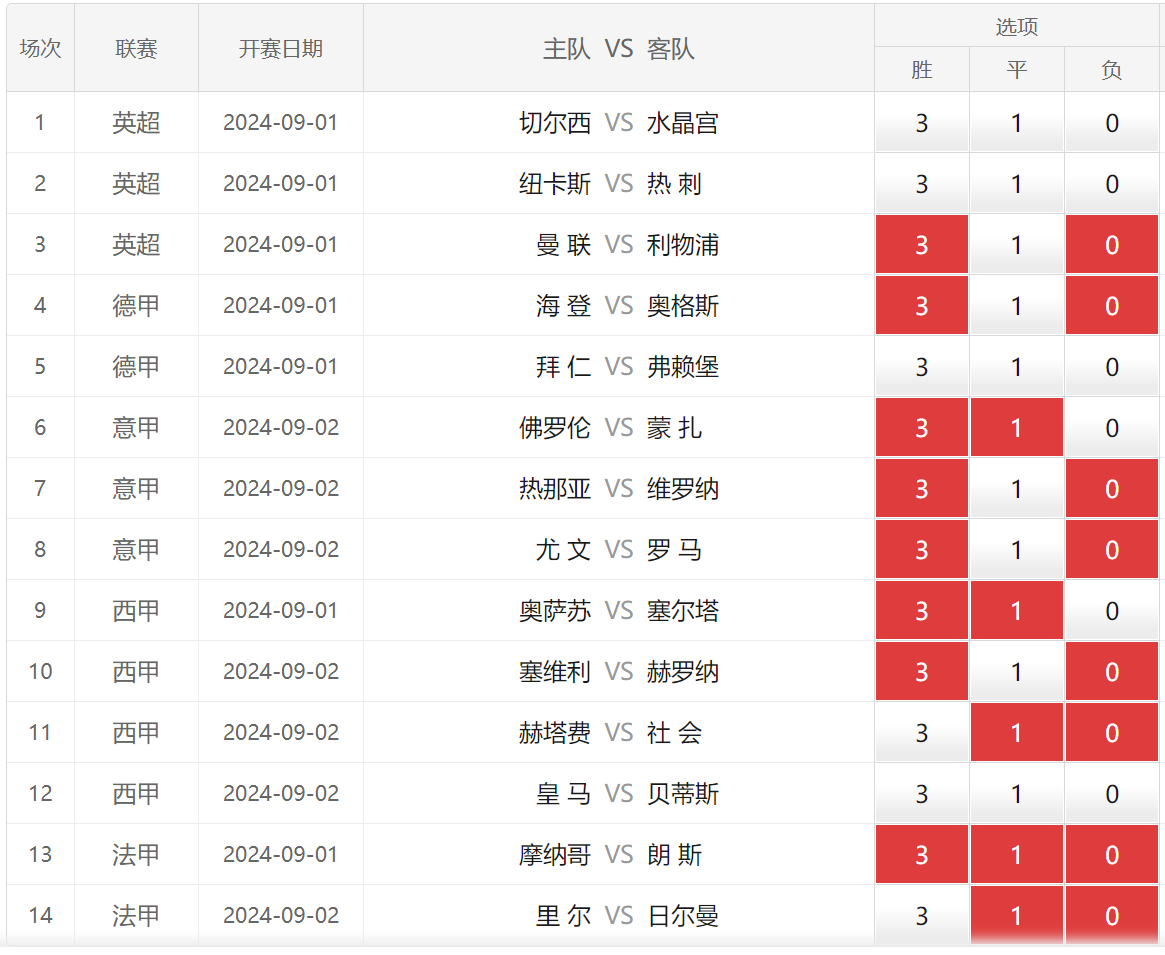Deselect draw option 1 for 赫塔费 VS 社会

(1016, 732)
